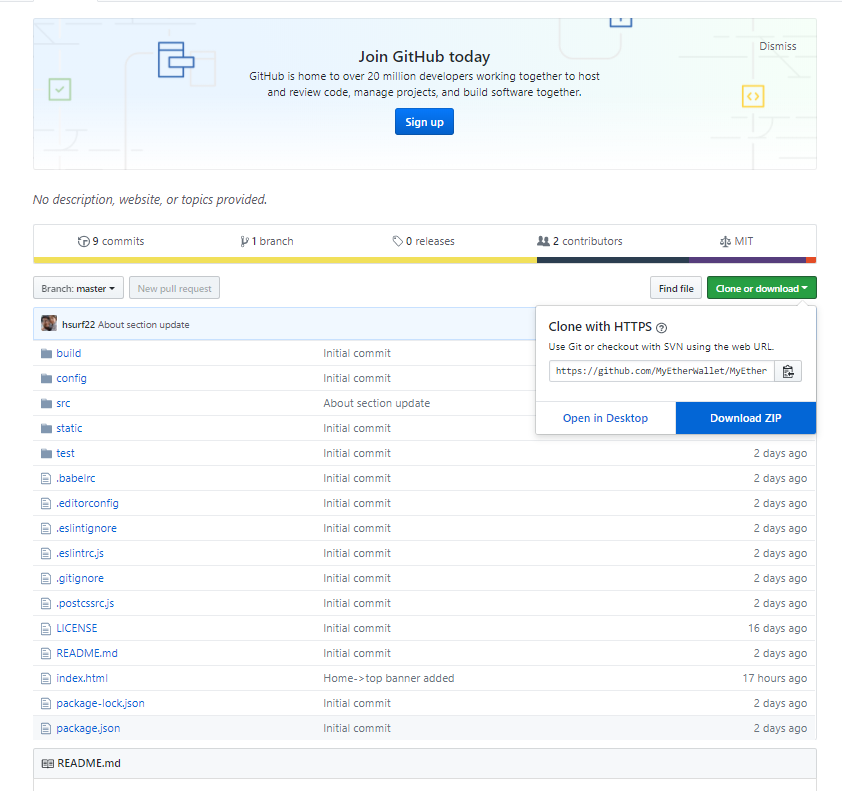View 1 branch
The width and height of the screenshot is (842, 791).
(x=267, y=242)
